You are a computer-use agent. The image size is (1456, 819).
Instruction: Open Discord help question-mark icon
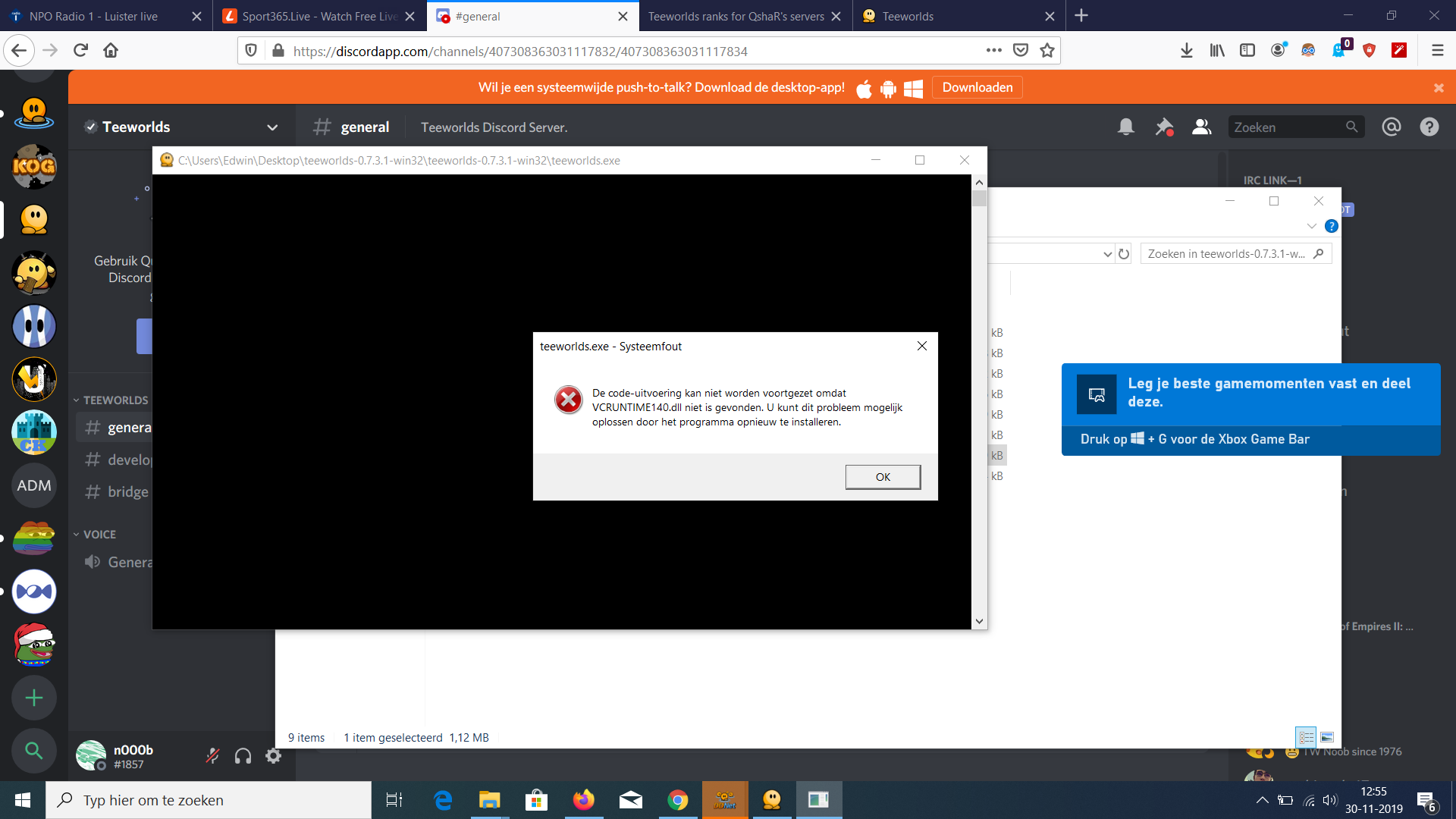pos(1429,127)
